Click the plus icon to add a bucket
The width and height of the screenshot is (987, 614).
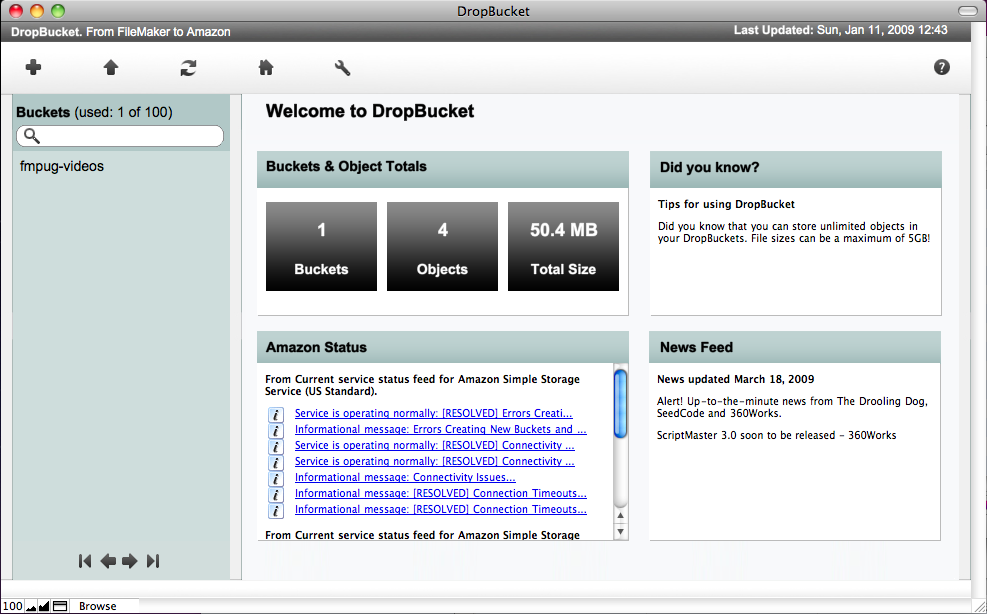tap(33, 67)
